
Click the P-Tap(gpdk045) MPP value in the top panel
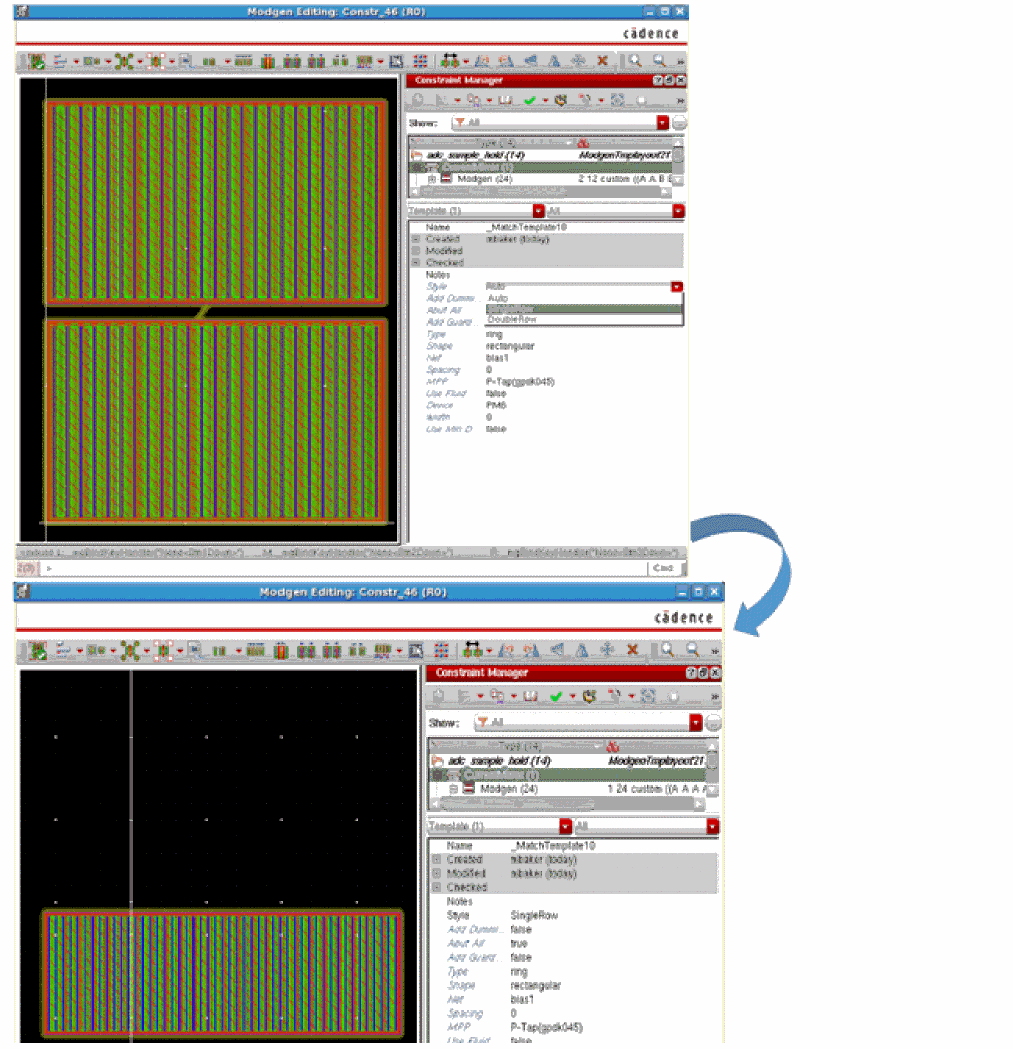(520, 382)
